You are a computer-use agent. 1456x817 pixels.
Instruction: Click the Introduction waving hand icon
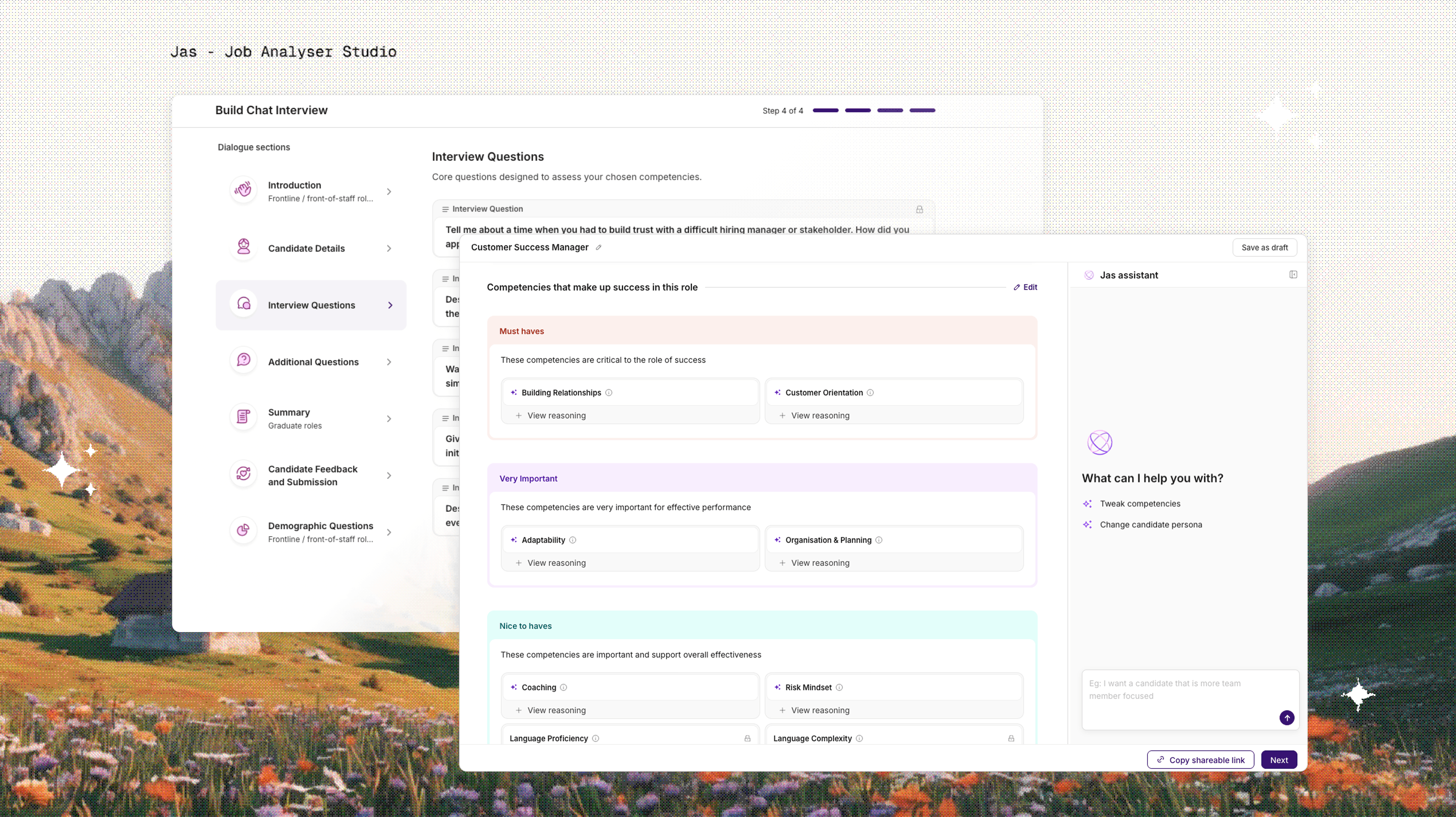click(x=244, y=190)
